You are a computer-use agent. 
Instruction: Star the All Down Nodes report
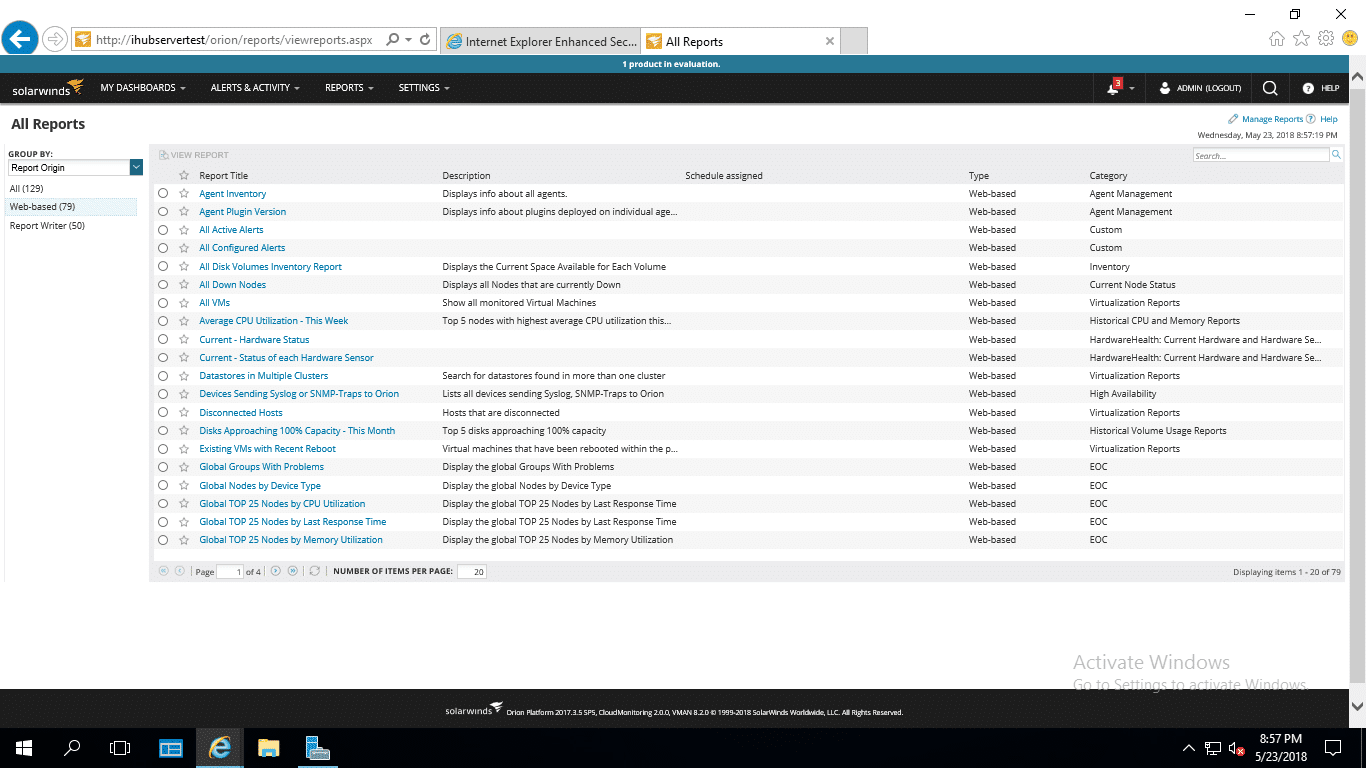coord(184,285)
